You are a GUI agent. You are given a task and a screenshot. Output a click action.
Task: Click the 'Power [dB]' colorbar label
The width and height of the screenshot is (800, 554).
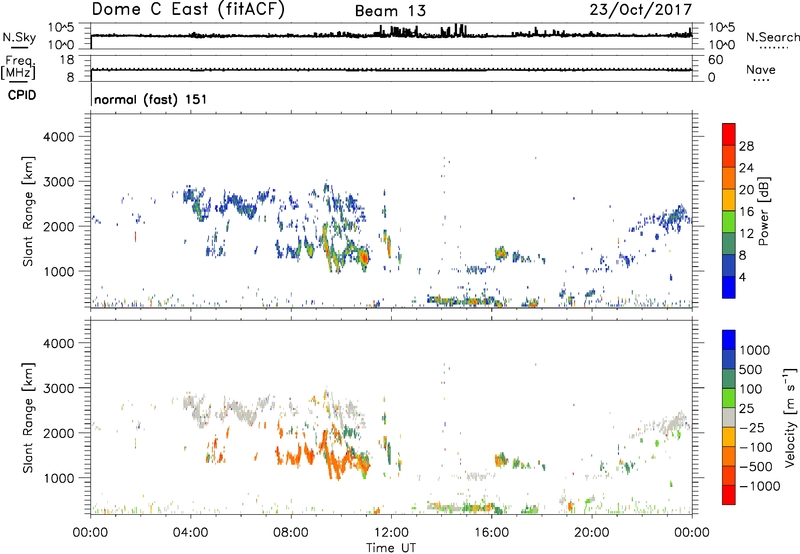764,211
